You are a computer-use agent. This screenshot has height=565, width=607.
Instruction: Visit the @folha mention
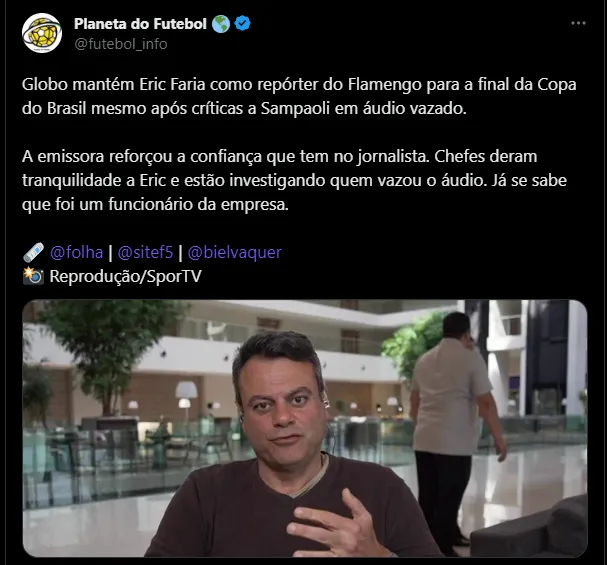(x=77, y=252)
